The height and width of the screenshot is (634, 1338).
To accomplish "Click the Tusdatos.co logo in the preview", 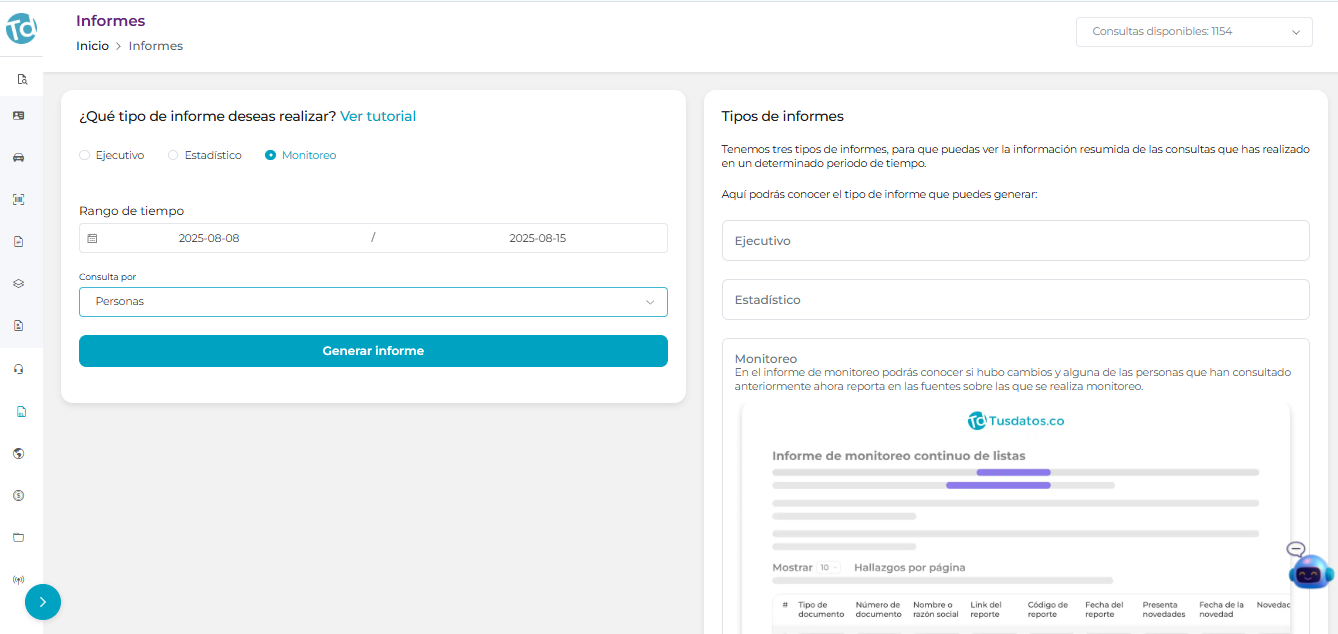I will tap(1016, 421).
